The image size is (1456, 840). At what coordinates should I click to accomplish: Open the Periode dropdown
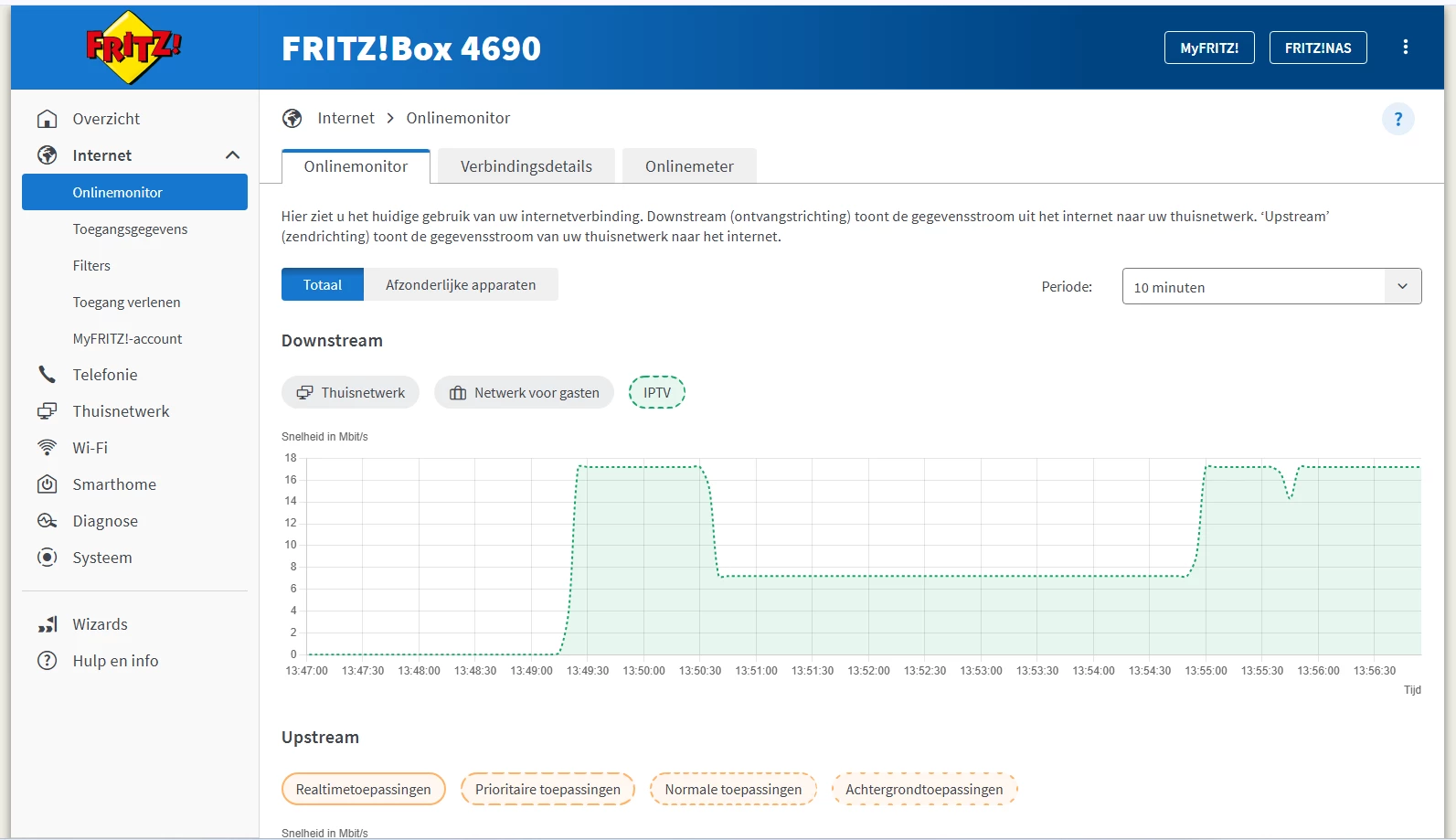click(x=1271, y=286)
